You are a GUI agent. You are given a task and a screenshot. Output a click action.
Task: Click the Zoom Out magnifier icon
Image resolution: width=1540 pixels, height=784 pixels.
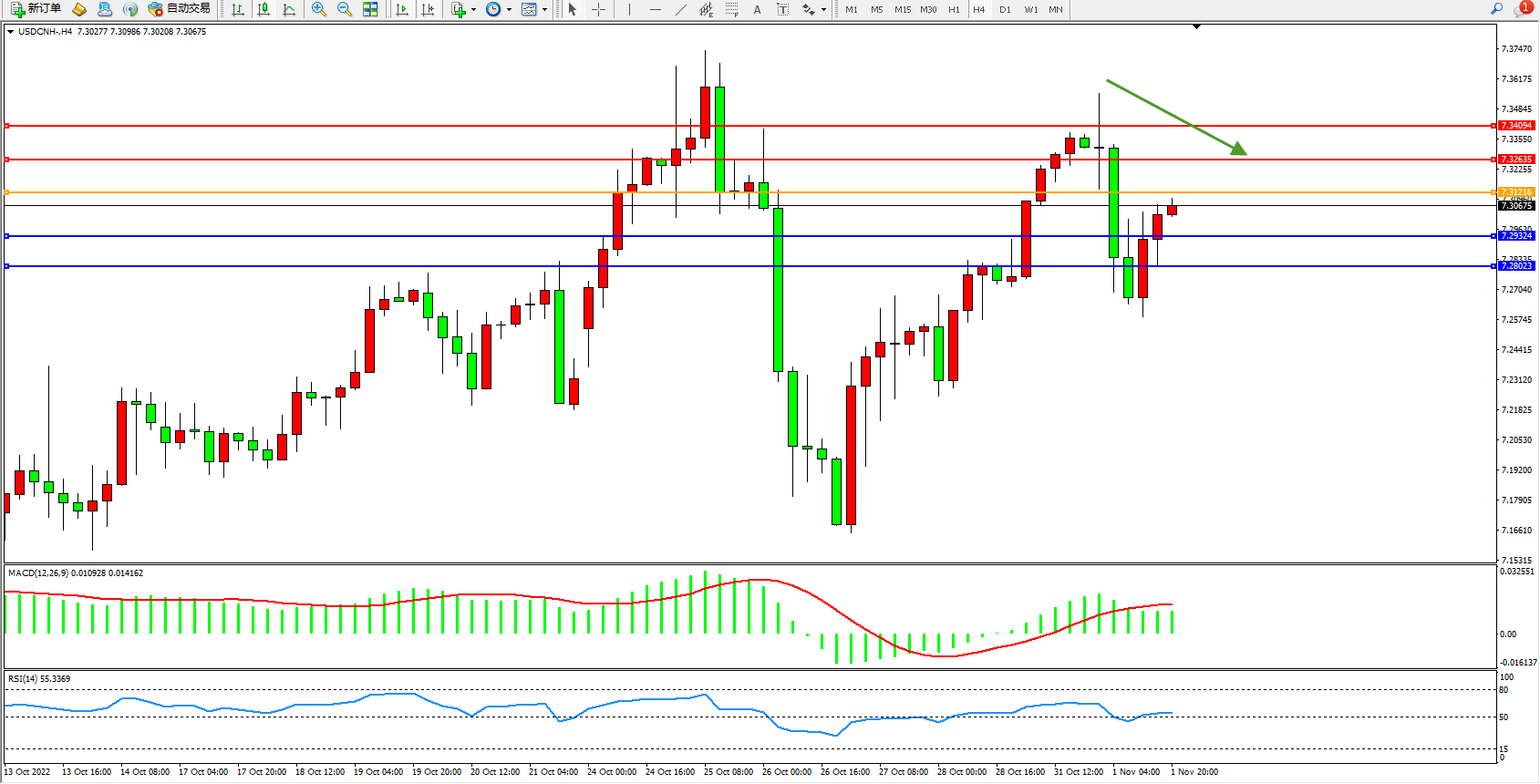click(x=344, y=9)
